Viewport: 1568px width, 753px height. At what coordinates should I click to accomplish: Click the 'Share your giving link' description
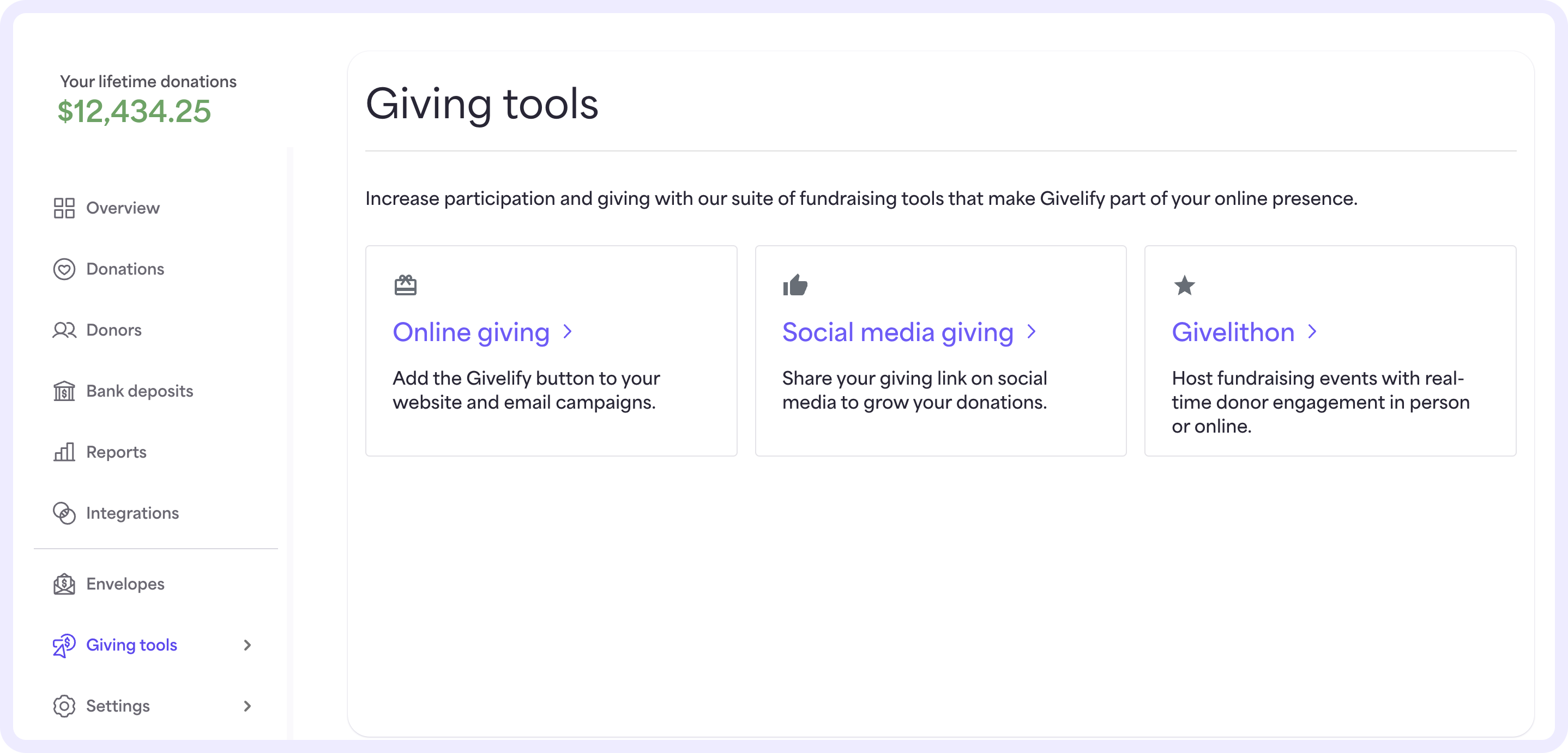[x=915, y=390]
